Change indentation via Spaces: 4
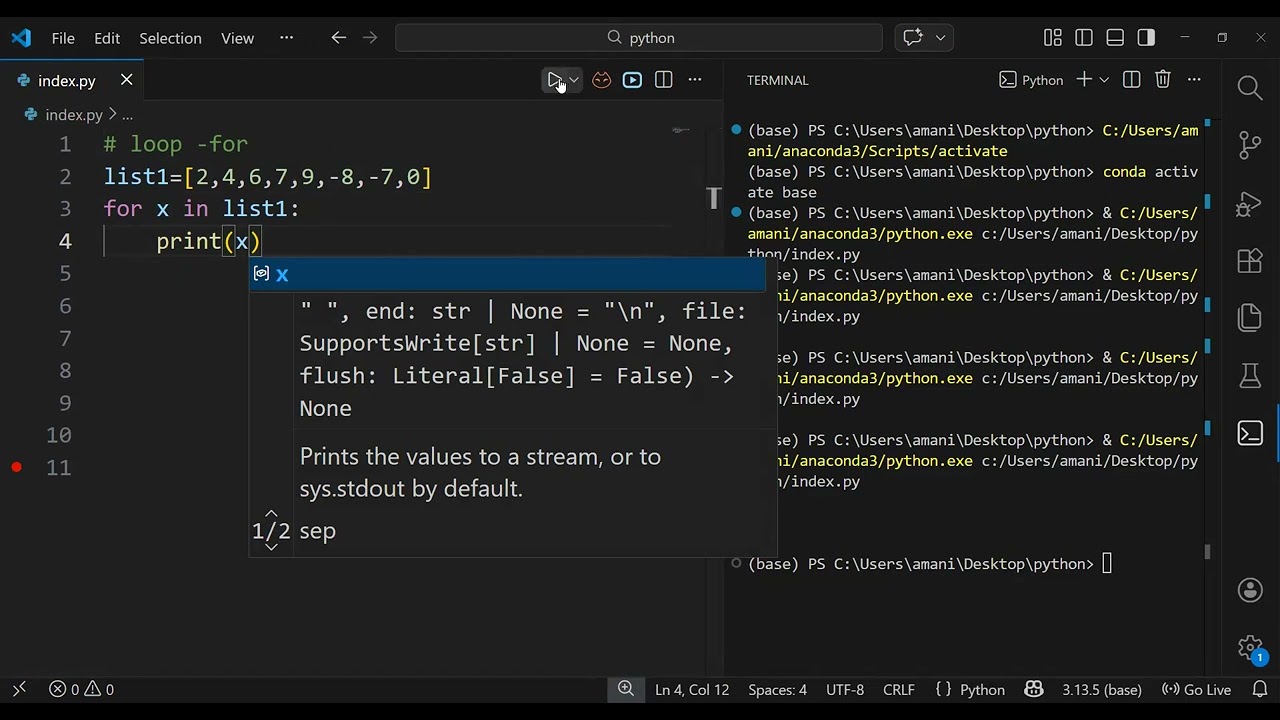The image size is (1280, 720). tap(777, 689)
